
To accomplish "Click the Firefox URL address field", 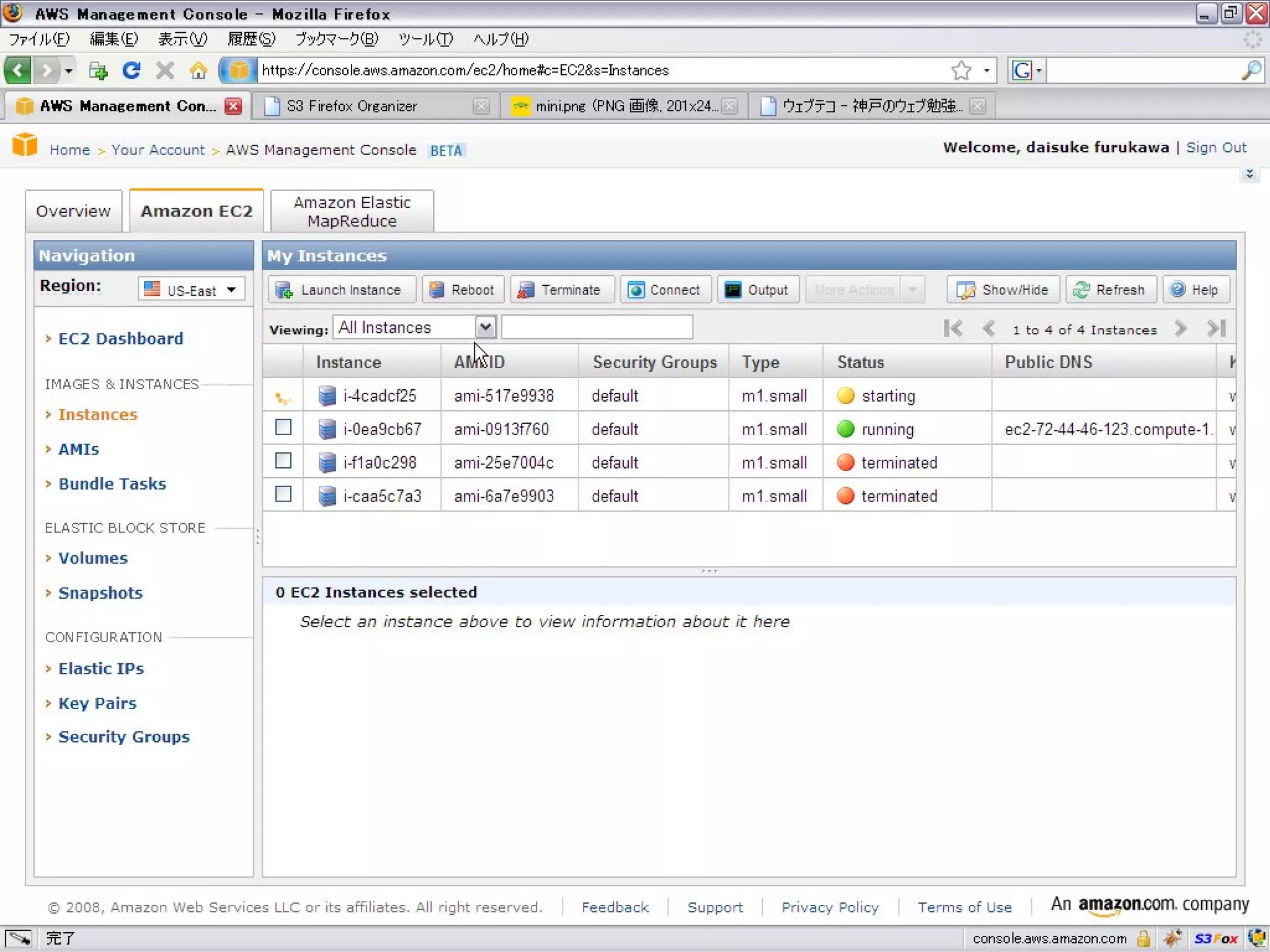I will 602,70.
